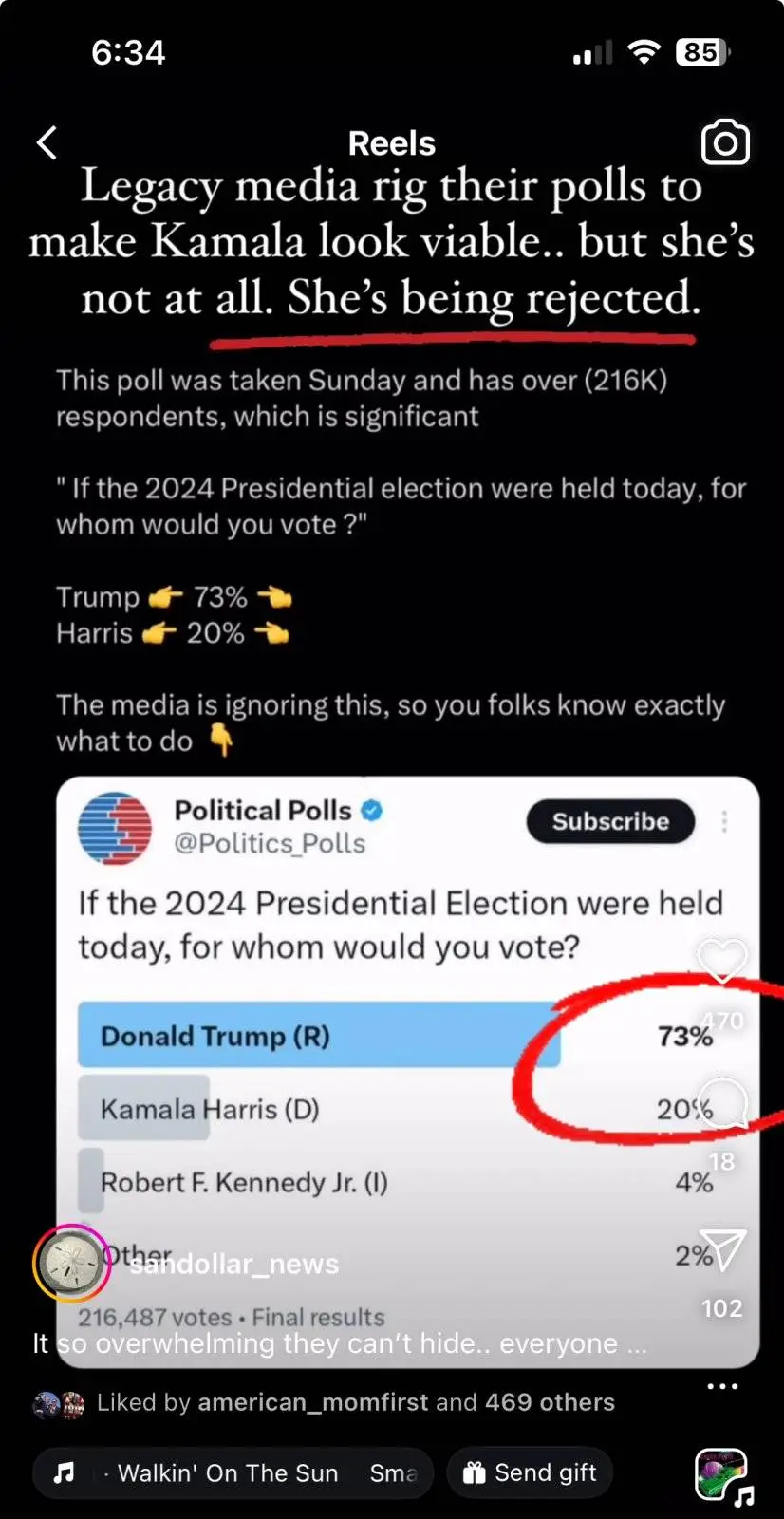Screen dimensions: 784x1519
Task: Tap the 102 share count
Action: click(721, 1308)
